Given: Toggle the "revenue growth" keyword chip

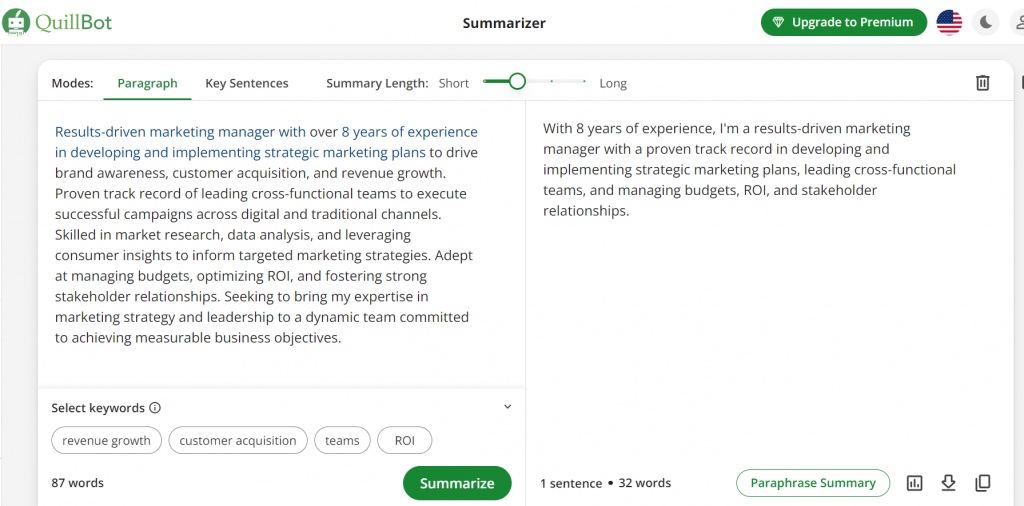Looking at the screenshot, I should [106, 441].
